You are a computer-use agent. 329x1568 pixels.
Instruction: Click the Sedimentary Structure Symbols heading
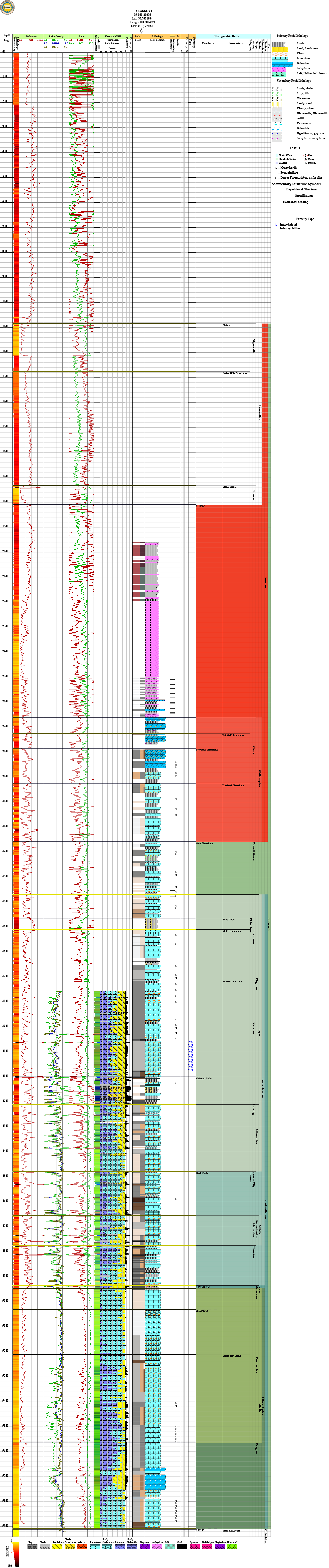click(x=296, y=184)
